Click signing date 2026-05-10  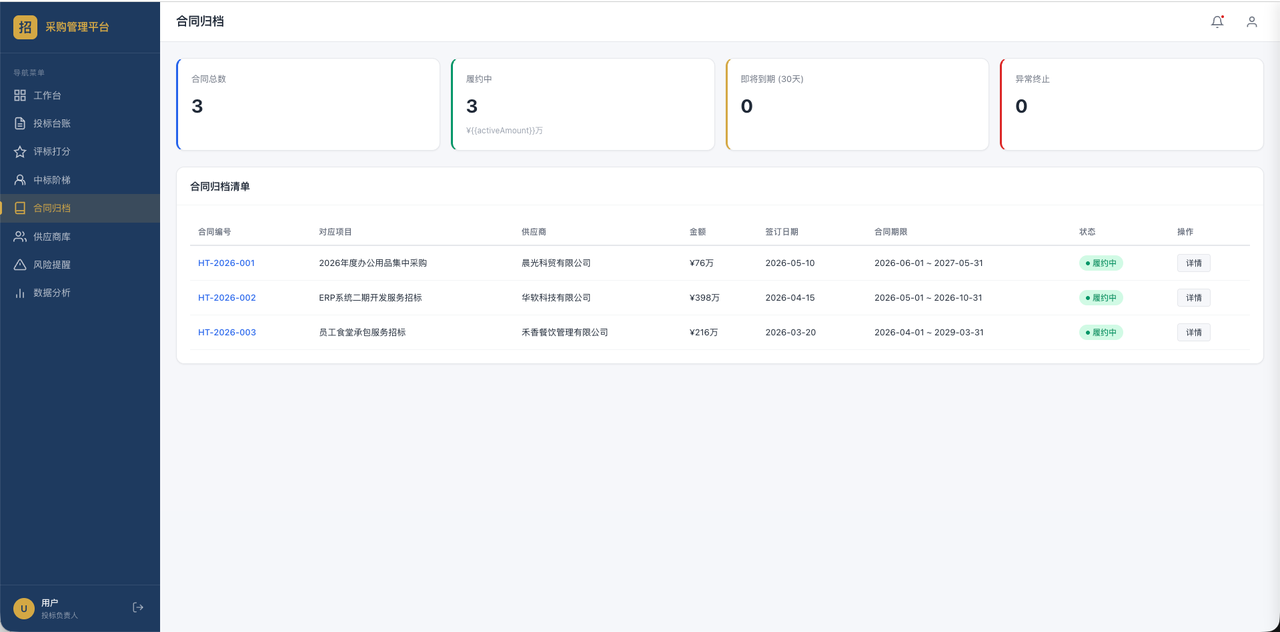click(x=791, y=263)
